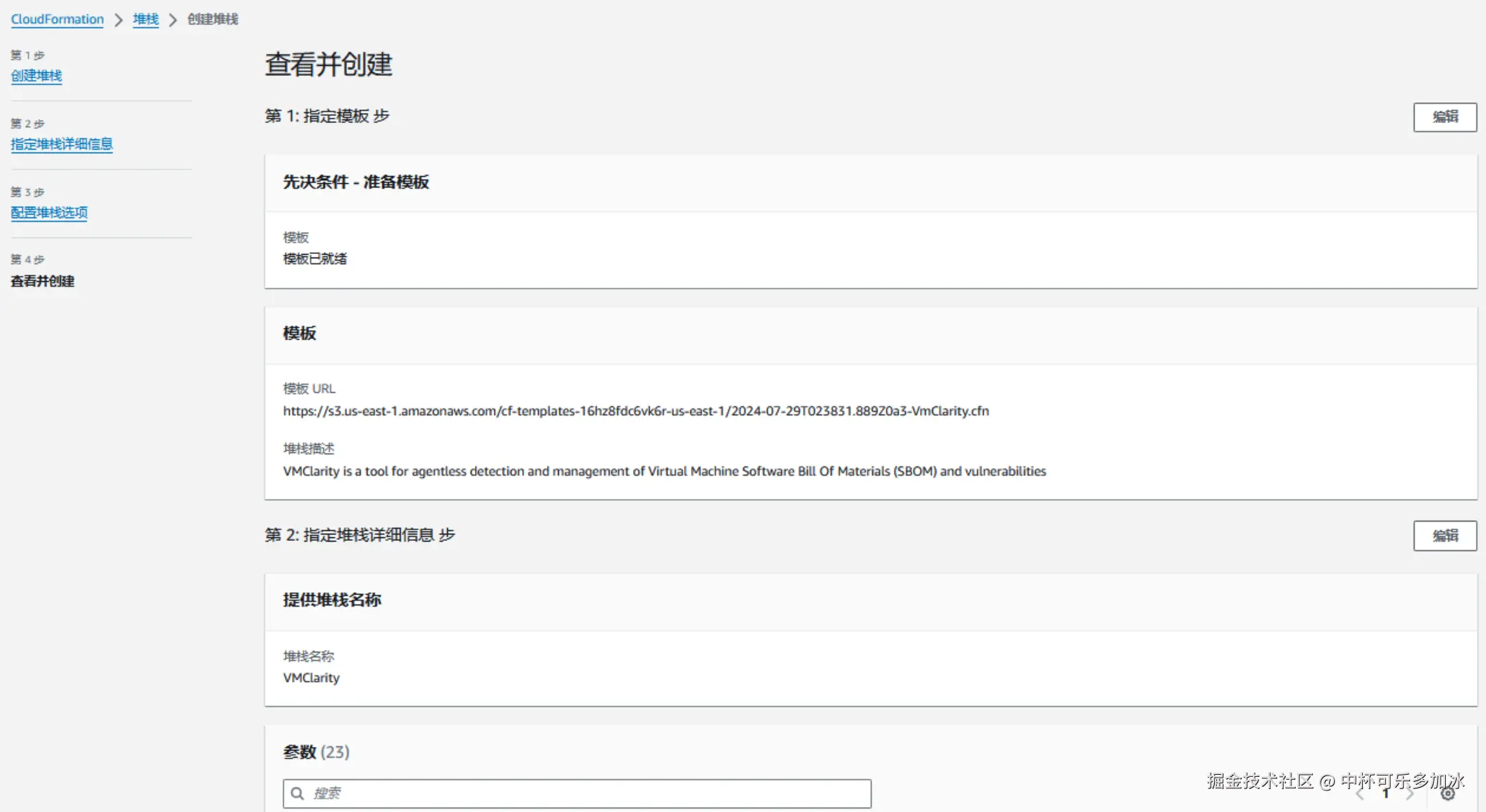Click the search magnifier icon in parameters

[x=298, y=793]
